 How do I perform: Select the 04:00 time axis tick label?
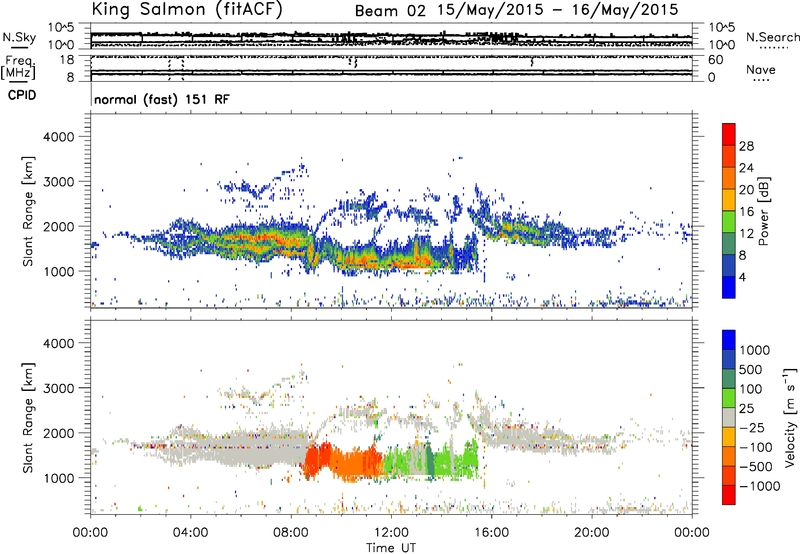click(190, 533)
